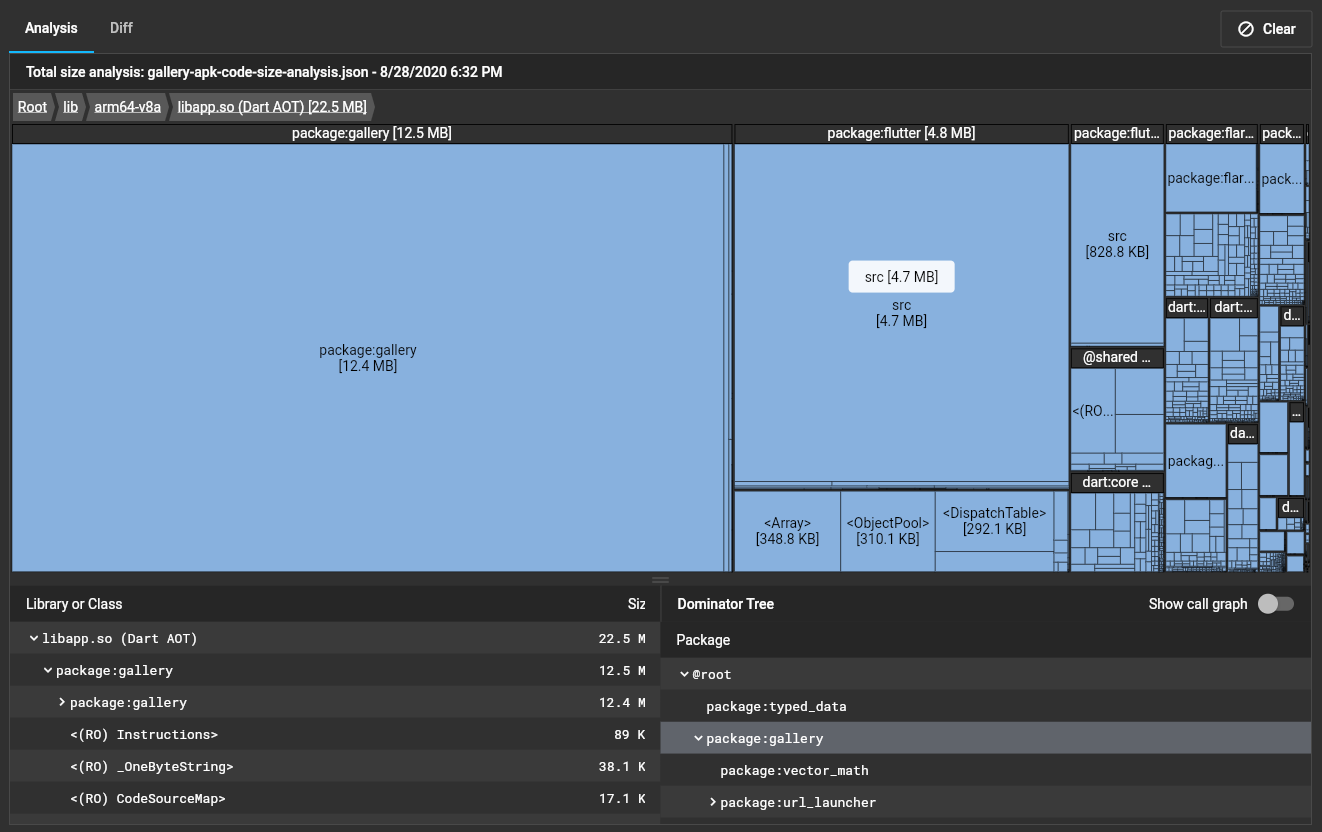Click the Package column header

pyautogui.click(x=703, y=640)
